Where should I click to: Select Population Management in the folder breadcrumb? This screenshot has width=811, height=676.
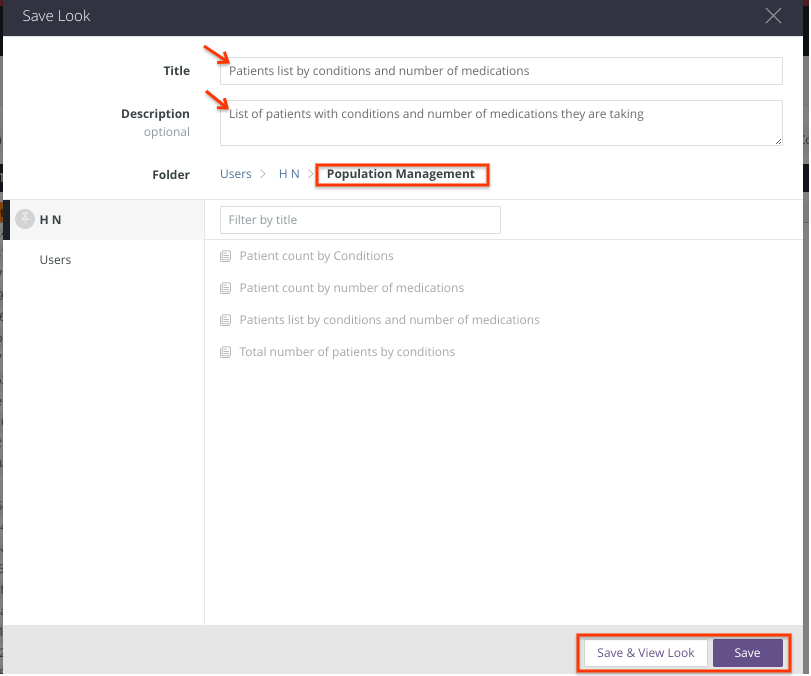tap(401, 174)
